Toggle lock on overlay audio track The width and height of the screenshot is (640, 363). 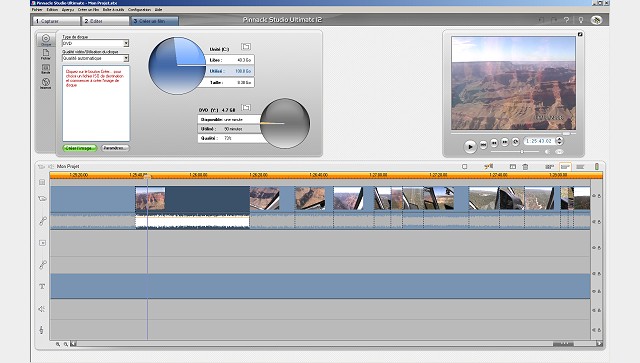599,274
